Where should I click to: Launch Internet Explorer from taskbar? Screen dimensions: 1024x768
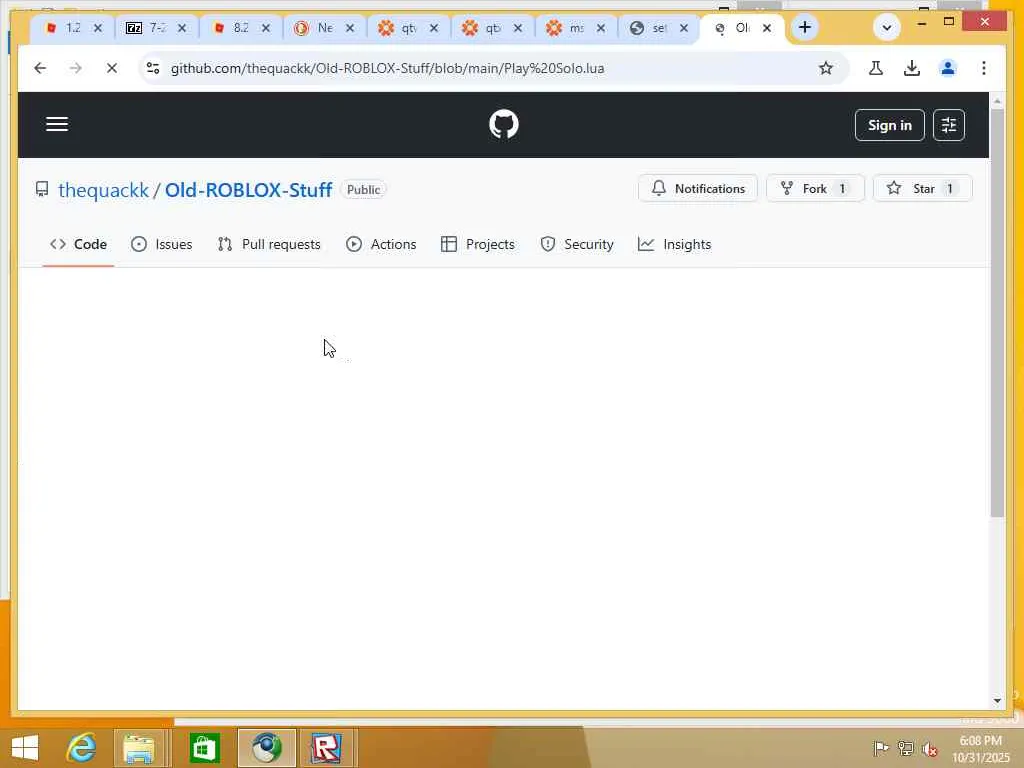point(82,748)
